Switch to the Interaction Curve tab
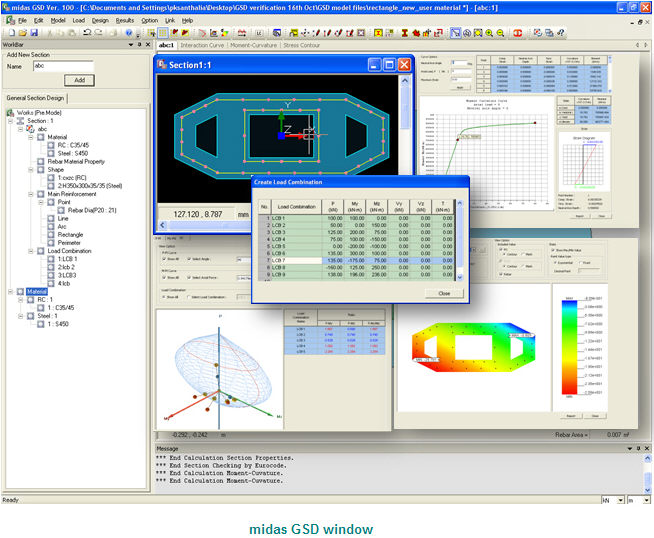The height and width of the screenshot is (538, 654). (202, 45)
